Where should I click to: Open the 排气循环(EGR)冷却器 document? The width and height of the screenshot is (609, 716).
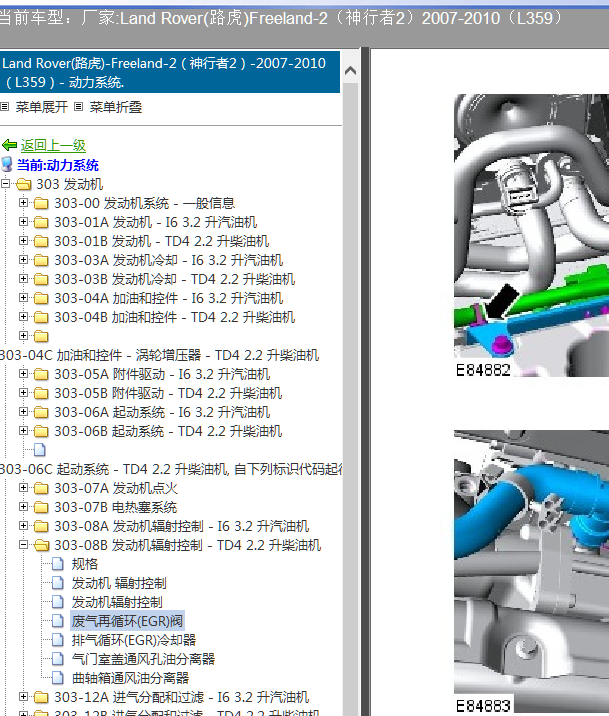134,640
